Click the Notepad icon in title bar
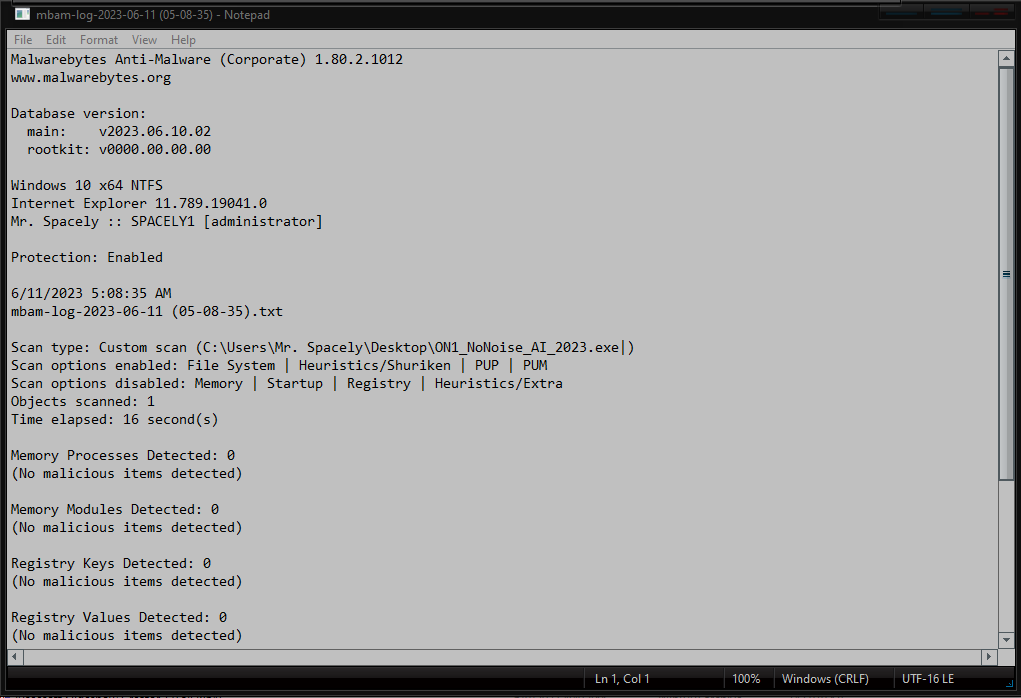 click(x=21, y=14)
